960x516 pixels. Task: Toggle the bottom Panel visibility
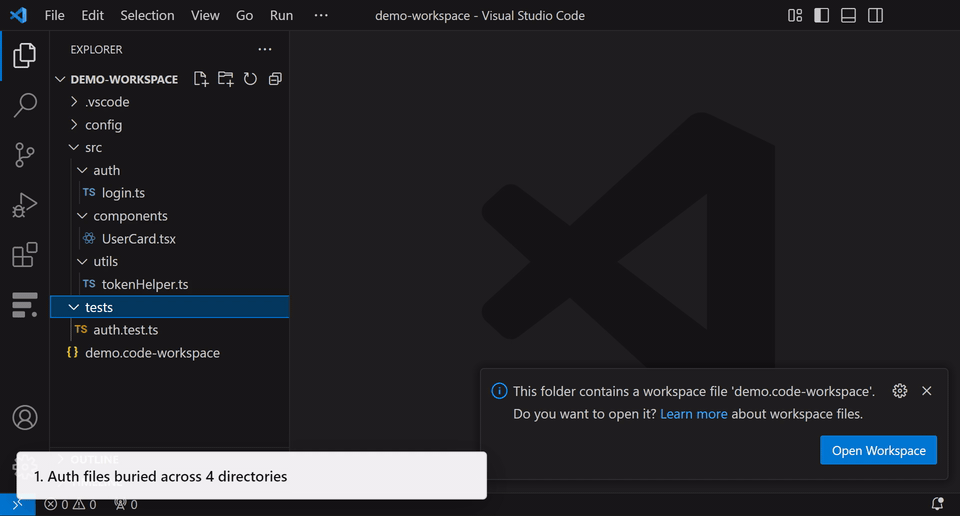(x=849, y=15)
